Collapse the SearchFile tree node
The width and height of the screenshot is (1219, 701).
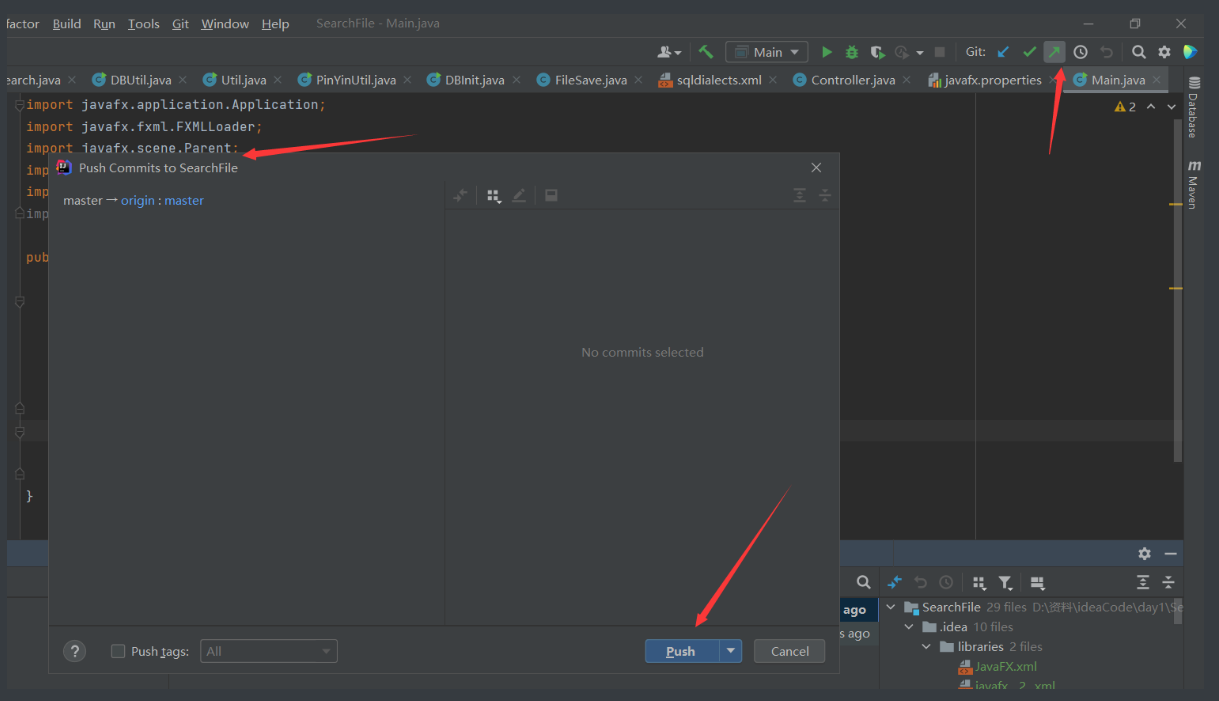click(x=891, y=607)
